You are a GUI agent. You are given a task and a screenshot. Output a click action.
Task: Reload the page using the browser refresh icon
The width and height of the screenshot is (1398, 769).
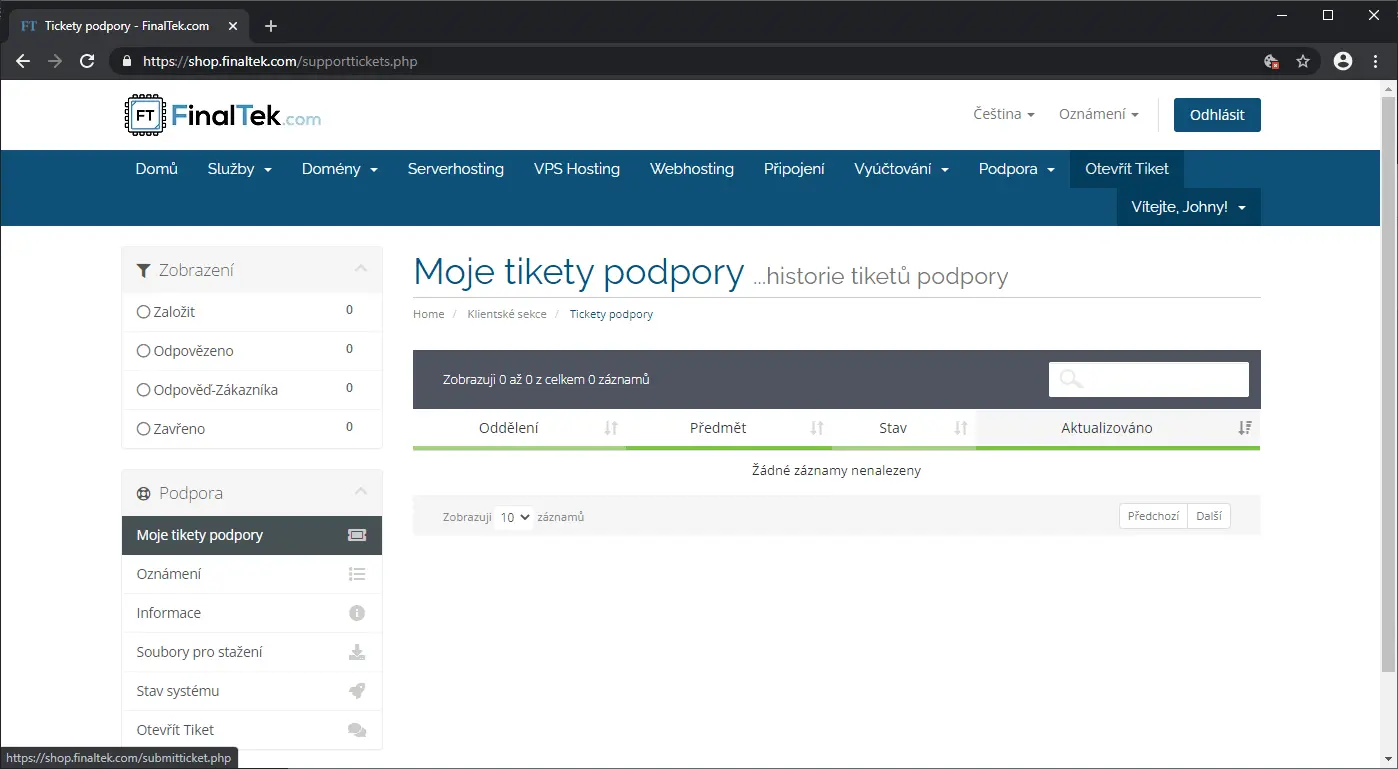[x=87, y=61]
